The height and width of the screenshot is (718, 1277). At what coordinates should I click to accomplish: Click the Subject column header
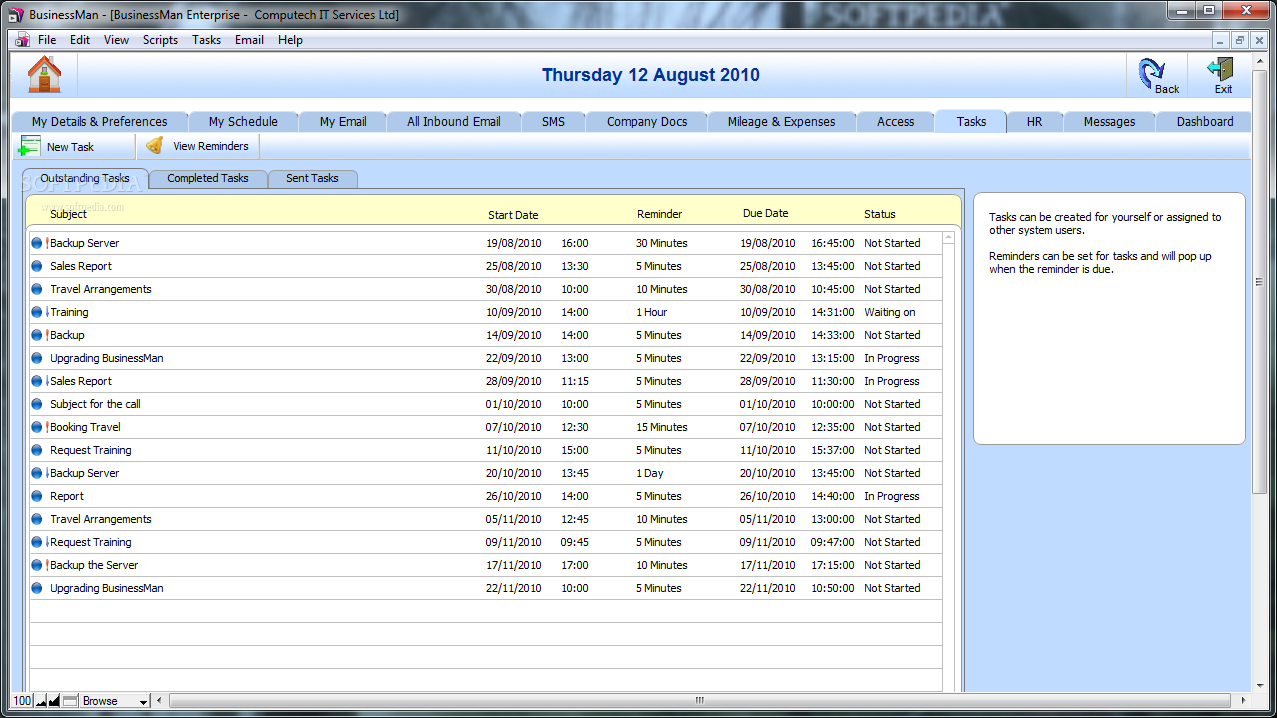coord(68,213)
